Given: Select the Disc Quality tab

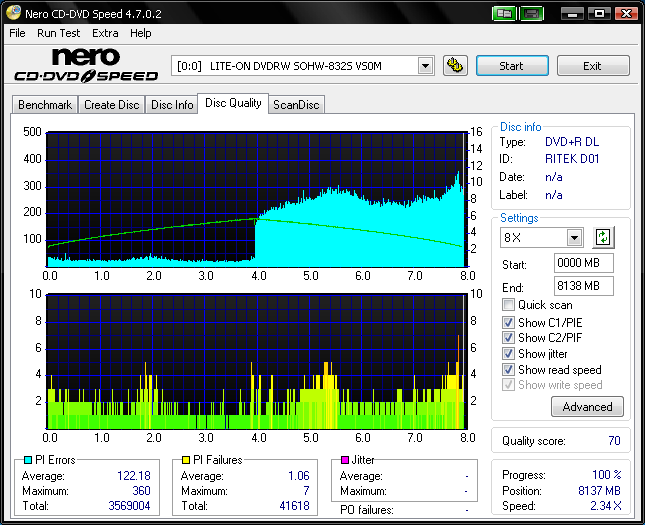Looking at the screenshot, I should coord(233,103).
